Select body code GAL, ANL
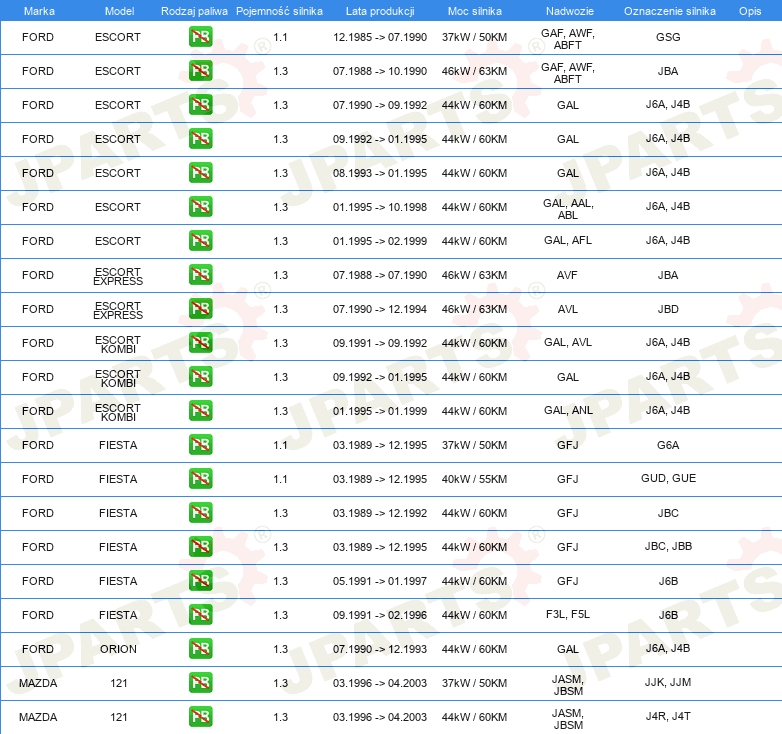Viewport: 782px width, 734px height. (x=568, y=410)
